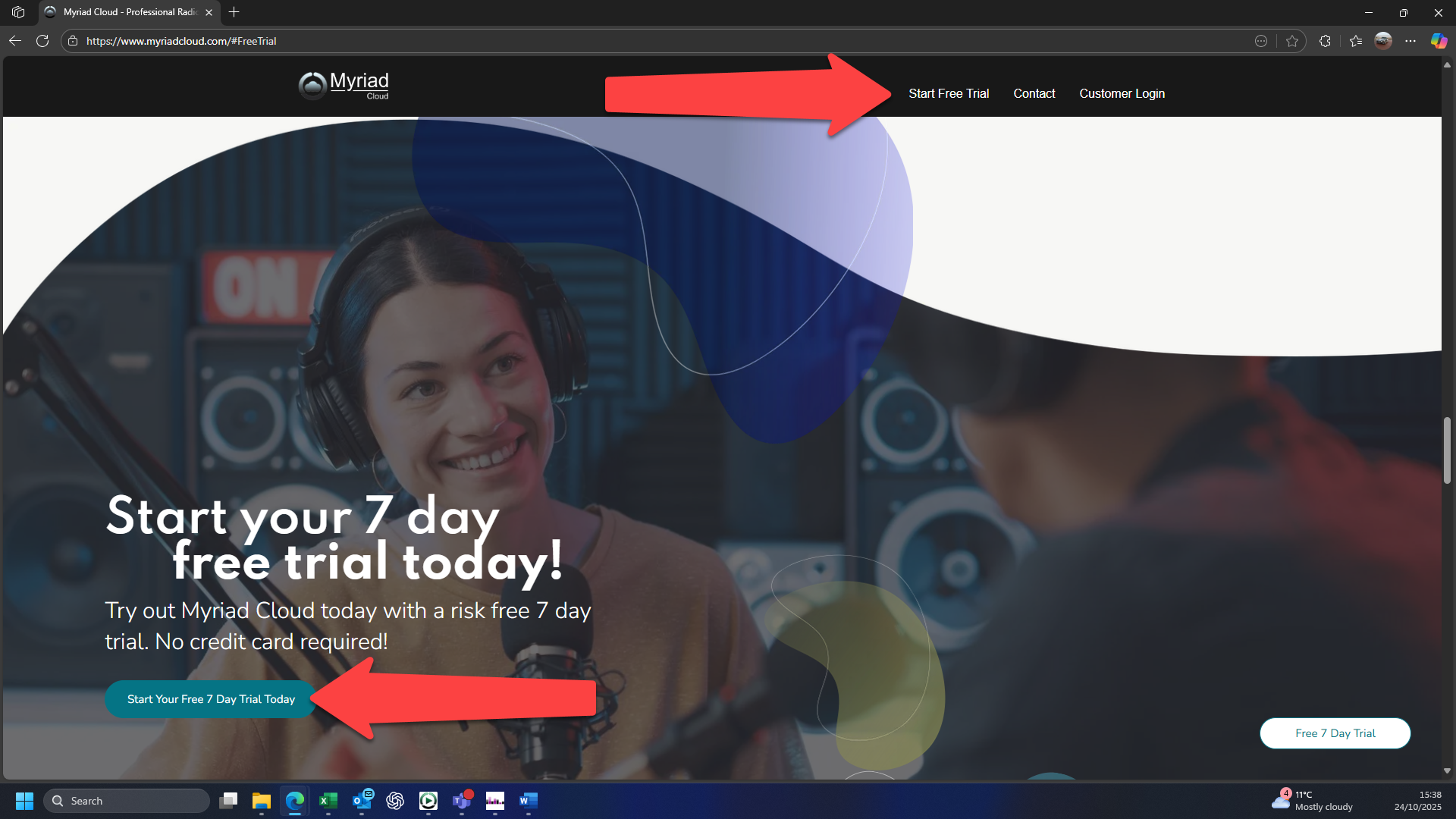View site information lock icon
Viewport: 1456px width, 819px height.
pos(73,41)
